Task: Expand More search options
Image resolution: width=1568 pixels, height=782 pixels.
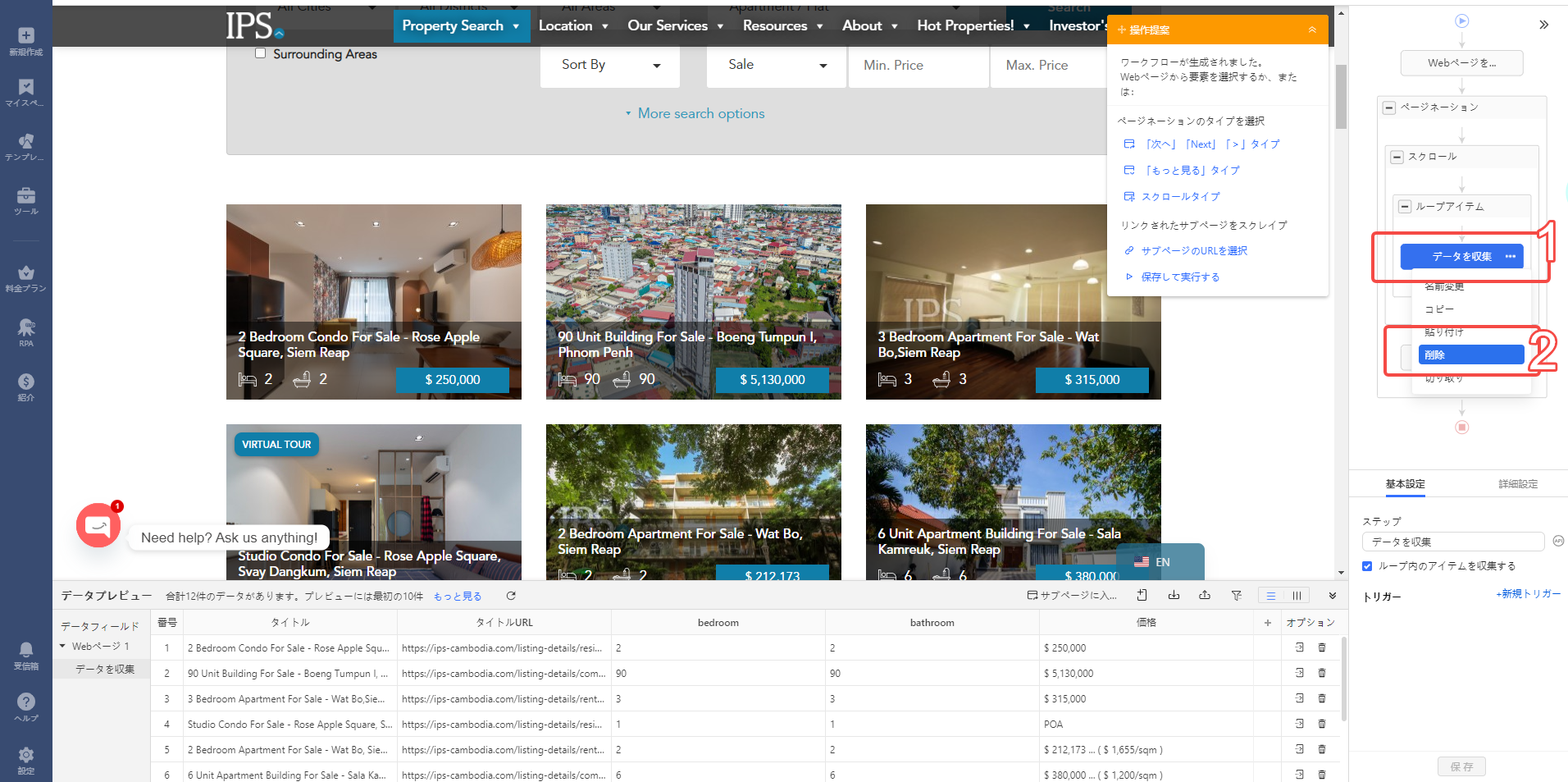Action: click(x=695, y=113)
